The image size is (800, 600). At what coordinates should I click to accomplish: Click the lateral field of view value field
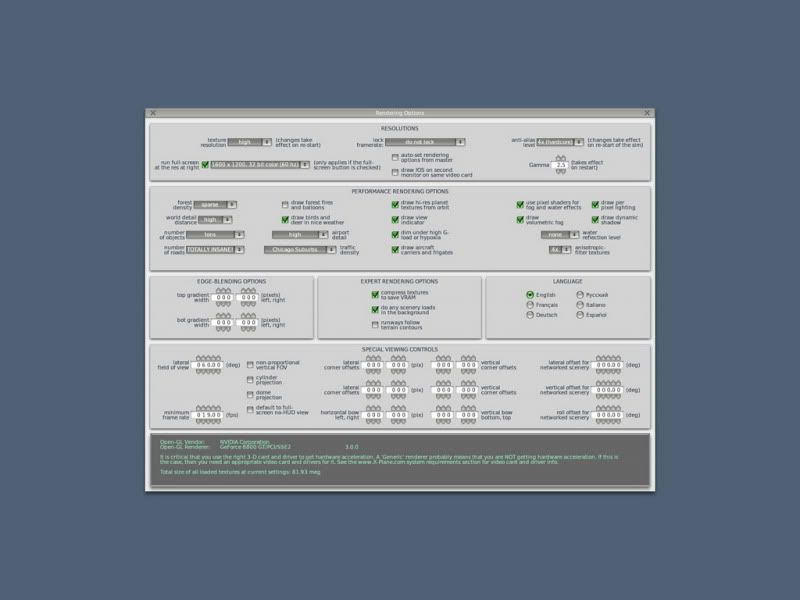[208, 365]
